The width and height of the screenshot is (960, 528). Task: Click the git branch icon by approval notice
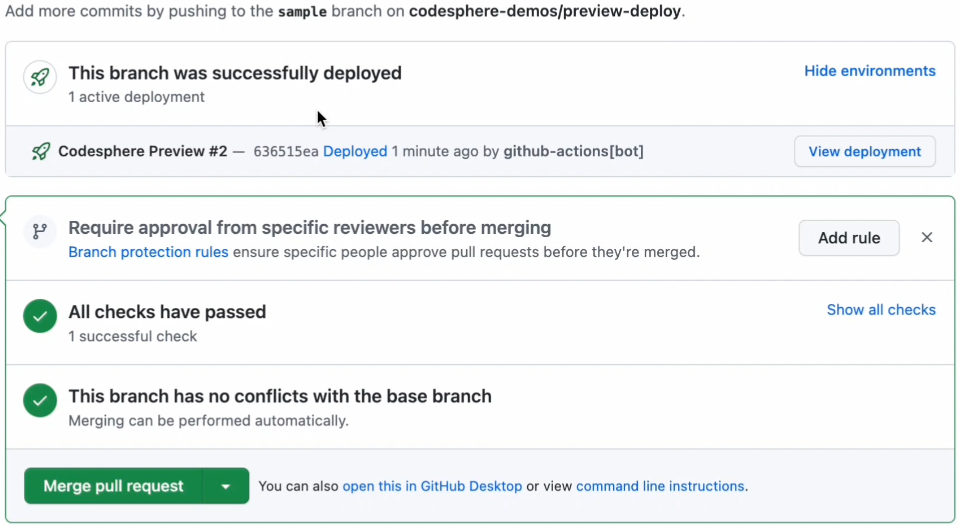[40, 232]
